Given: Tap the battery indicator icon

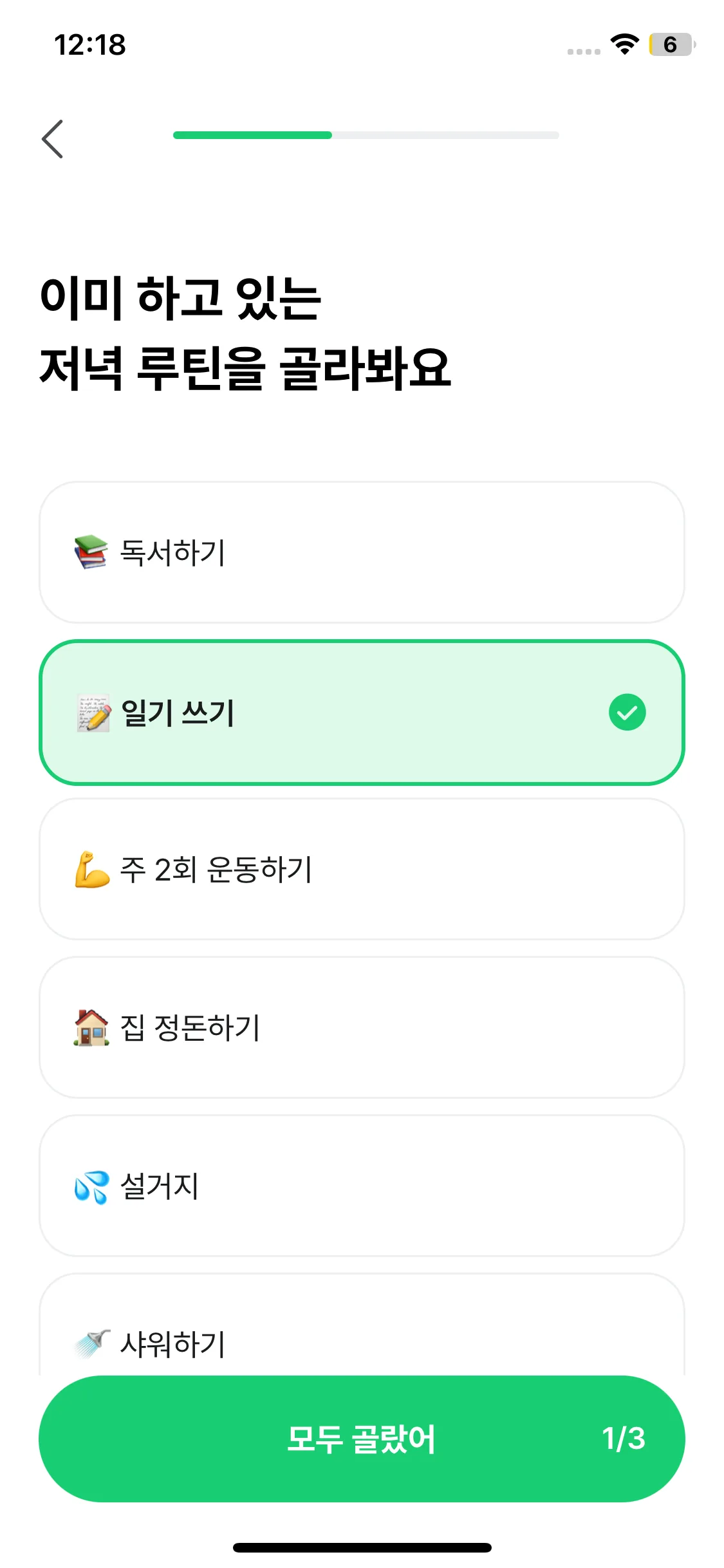Looking at the screenshot, I should pos(671,44).
